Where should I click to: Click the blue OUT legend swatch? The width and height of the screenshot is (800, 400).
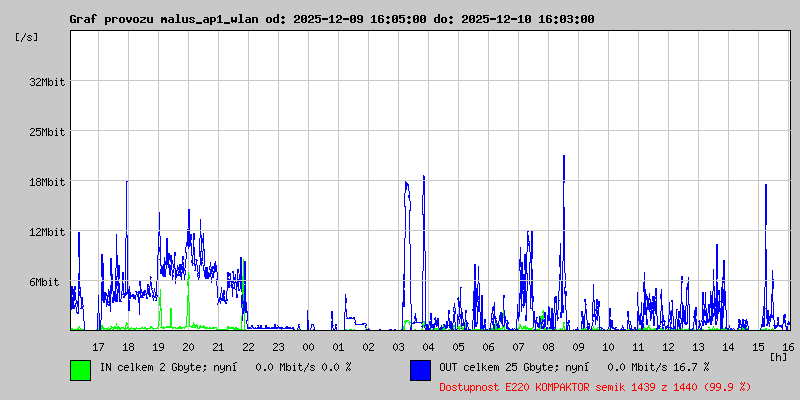coord(420,370)
